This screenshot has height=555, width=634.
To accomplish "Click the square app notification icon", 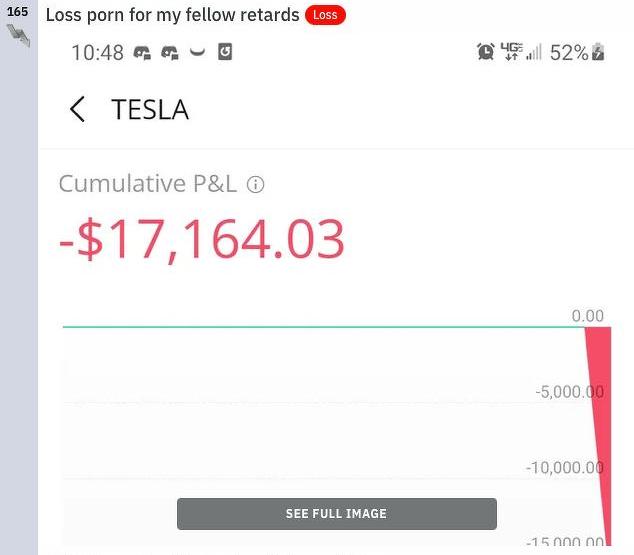I will (225, 51).
